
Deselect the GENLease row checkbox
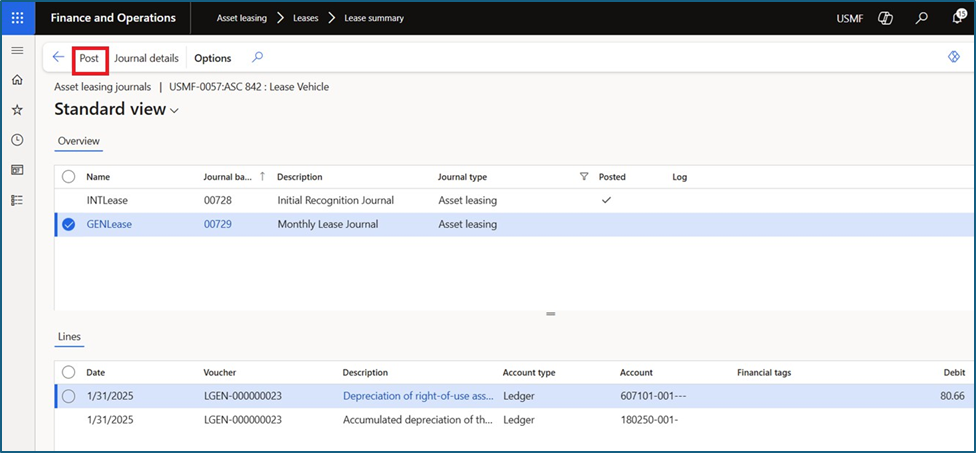pyautogui.click(x=68, y=224)
